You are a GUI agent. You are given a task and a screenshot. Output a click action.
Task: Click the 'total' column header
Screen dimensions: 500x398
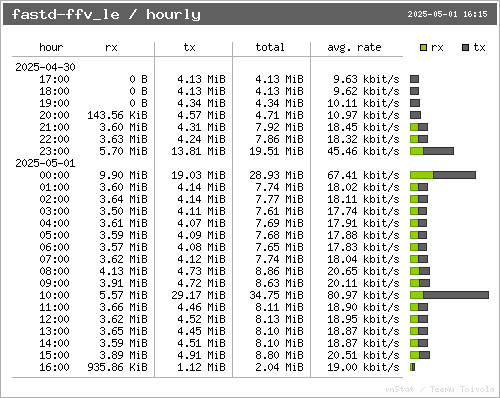[x=270, y=47]
